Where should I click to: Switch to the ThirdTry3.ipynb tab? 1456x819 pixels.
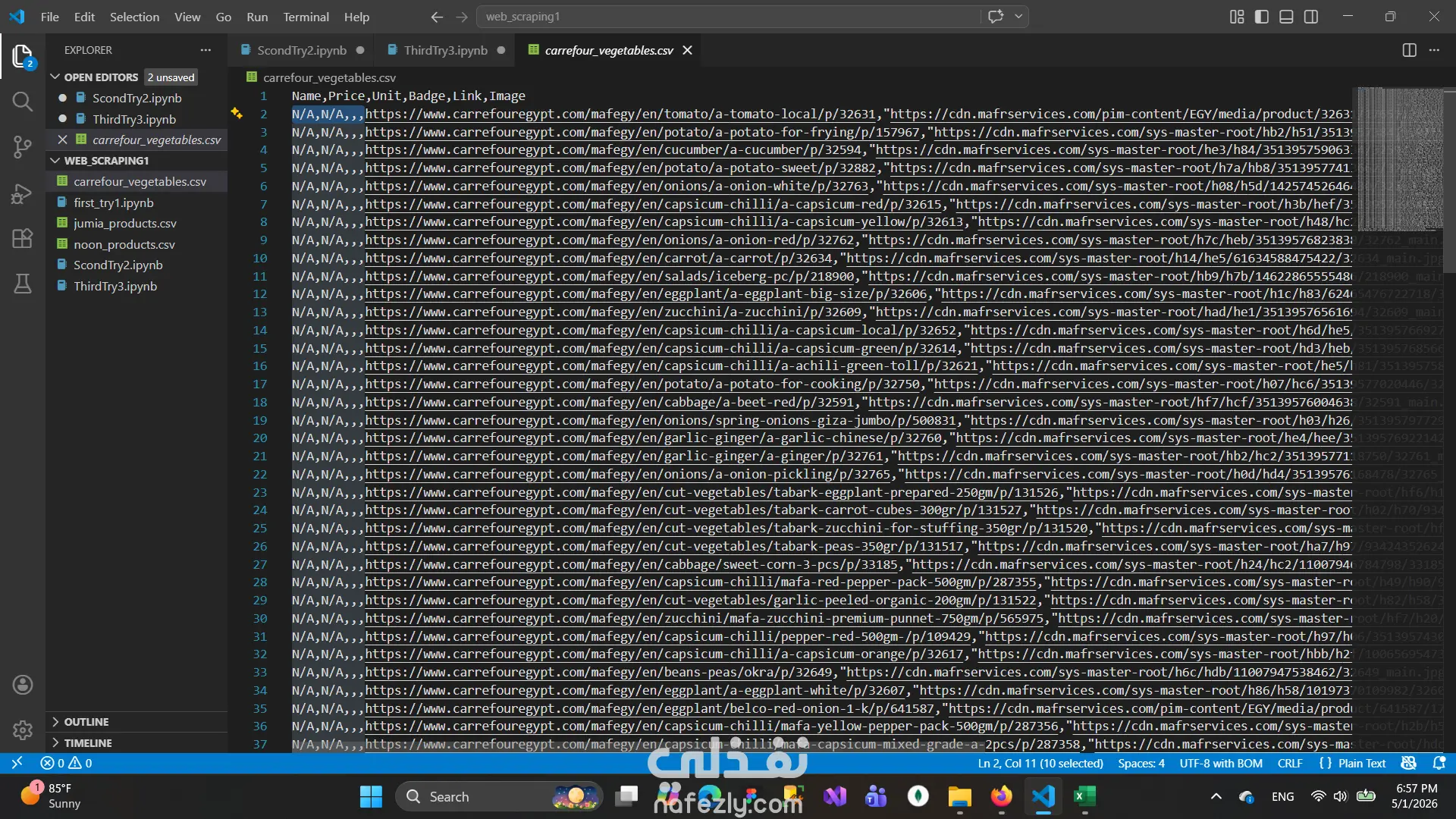click(445, 50)
